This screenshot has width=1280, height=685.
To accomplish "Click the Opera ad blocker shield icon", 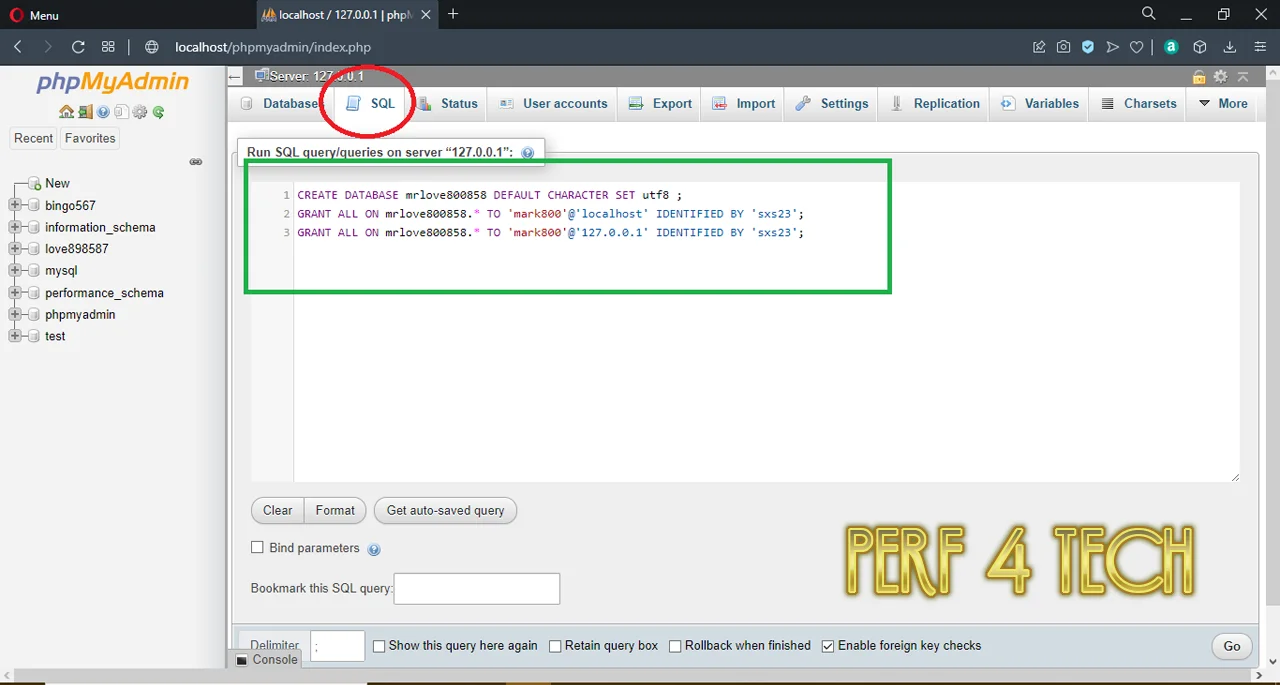I will [1088, 47].
